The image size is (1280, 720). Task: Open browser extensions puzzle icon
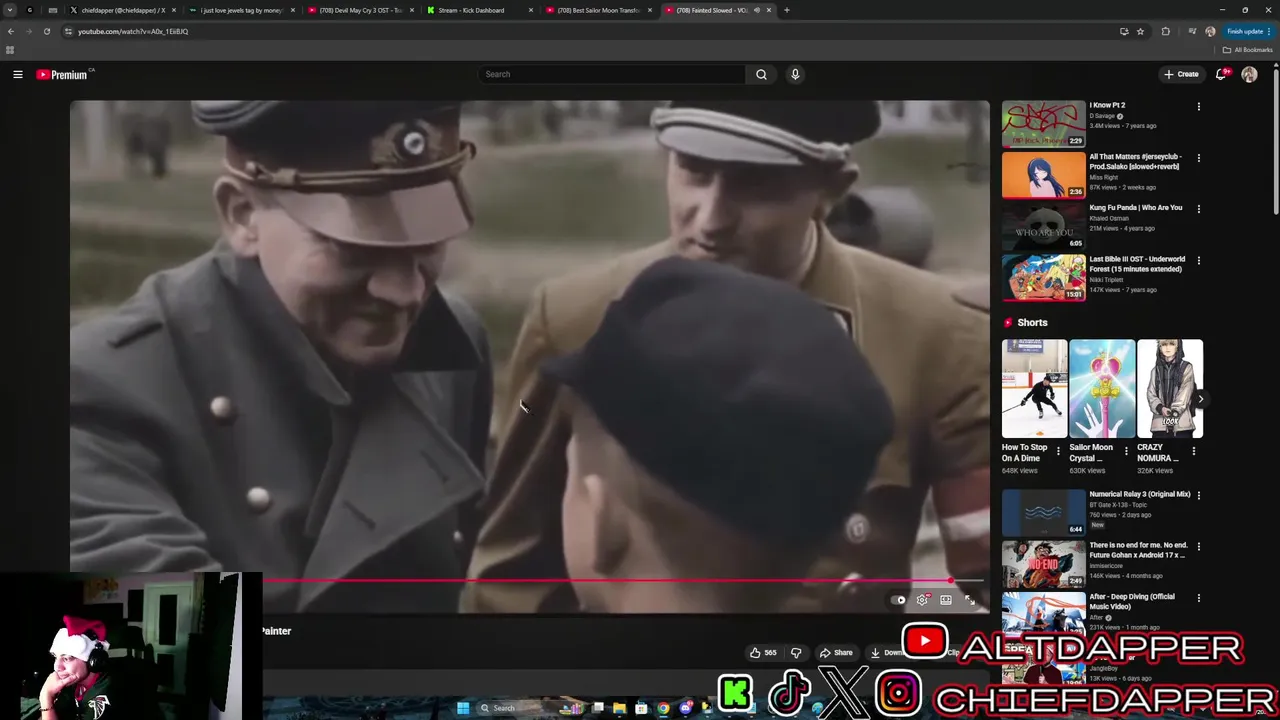pyautogui.click(x=1166, y=31)
